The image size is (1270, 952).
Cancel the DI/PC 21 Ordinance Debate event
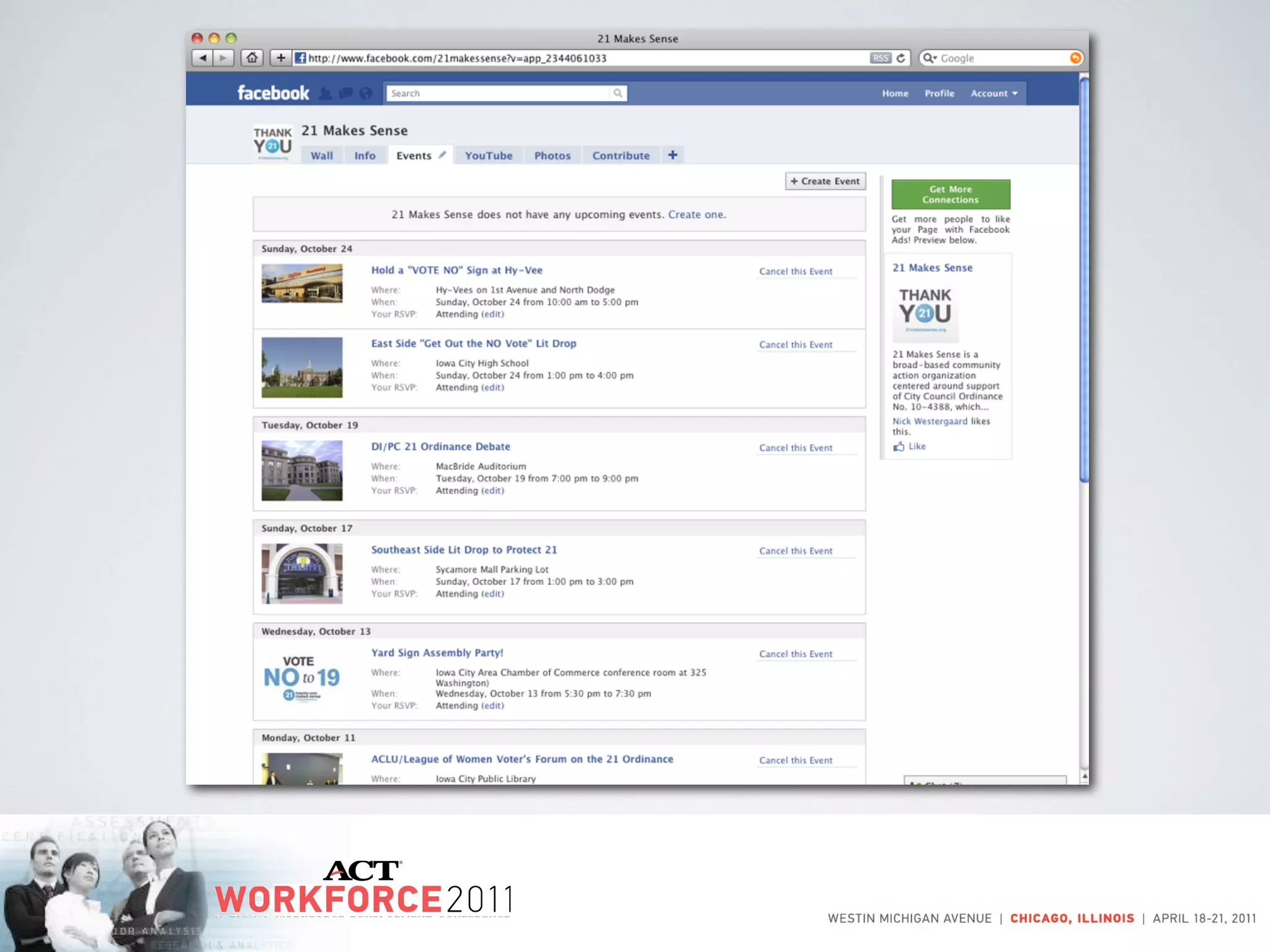[x=796, y=448]
